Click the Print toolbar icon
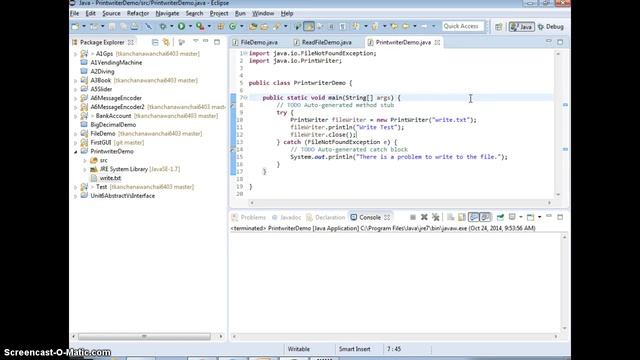 pos(134,27)
